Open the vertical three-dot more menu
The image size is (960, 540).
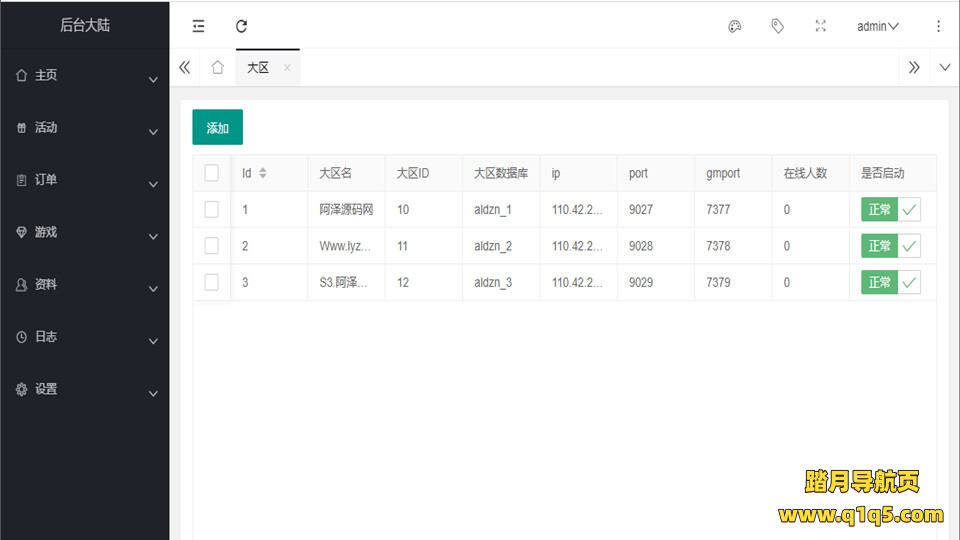[x=938, y=27]
